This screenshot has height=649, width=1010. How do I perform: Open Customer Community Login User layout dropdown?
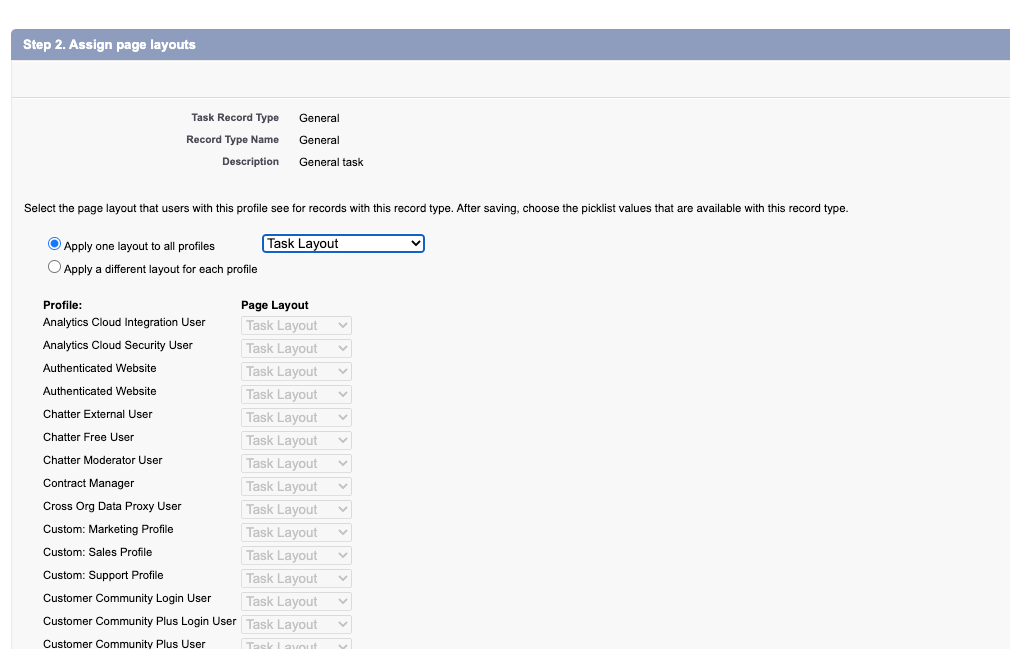(296, 602)
